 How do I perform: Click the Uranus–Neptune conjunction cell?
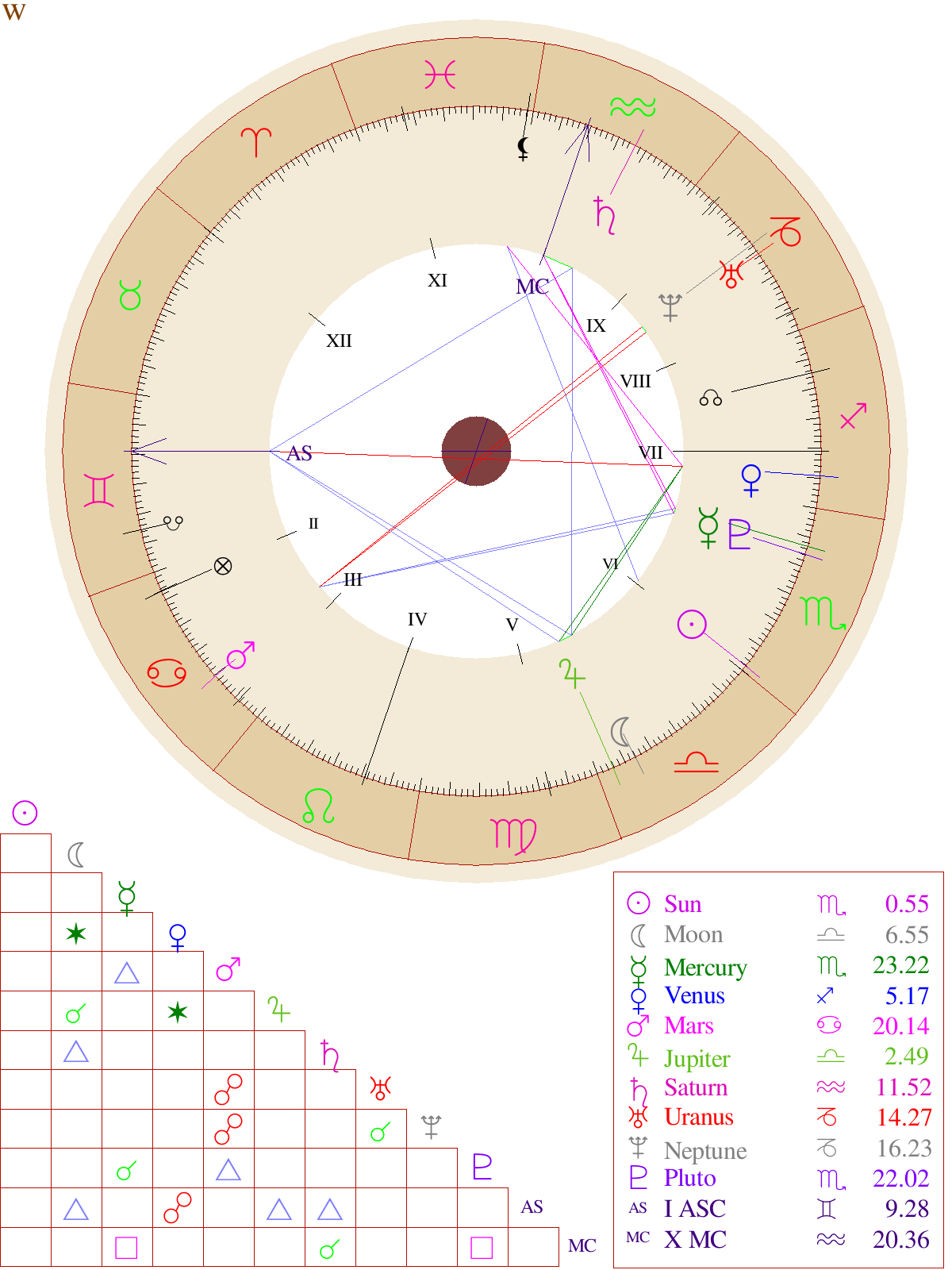(381, 1130)
